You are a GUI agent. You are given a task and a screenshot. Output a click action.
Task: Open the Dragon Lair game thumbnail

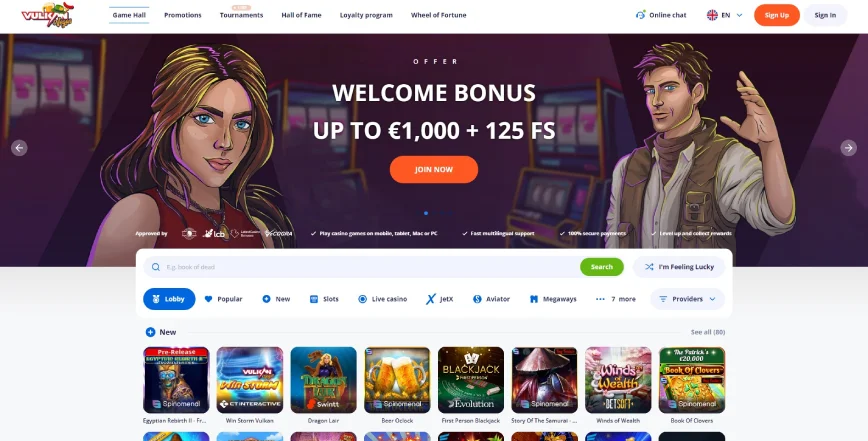click(323, 380)
